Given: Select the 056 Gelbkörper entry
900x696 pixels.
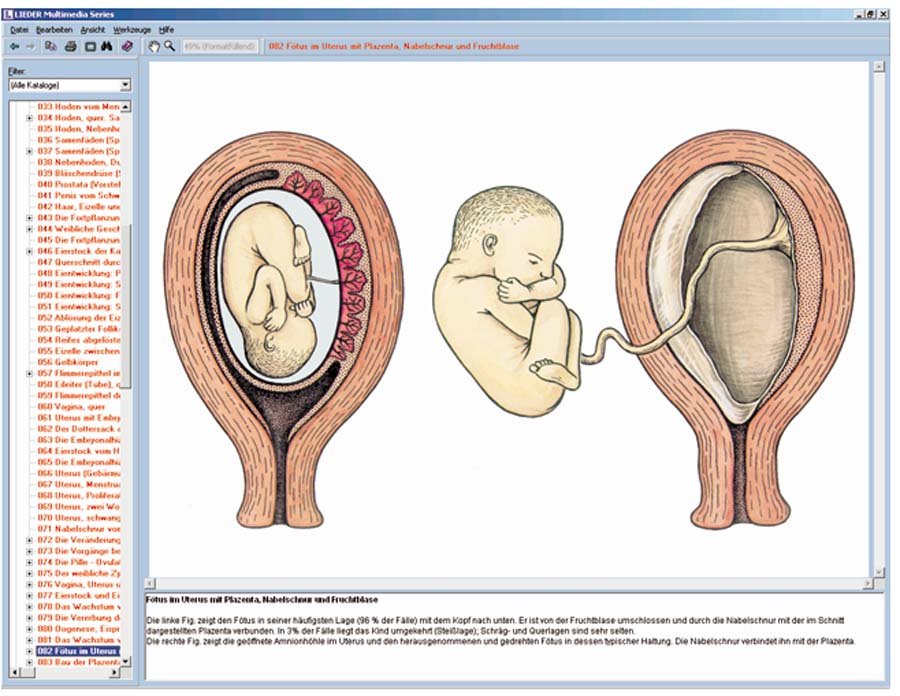Looking at the screenshot, I should tap(63, 362).
